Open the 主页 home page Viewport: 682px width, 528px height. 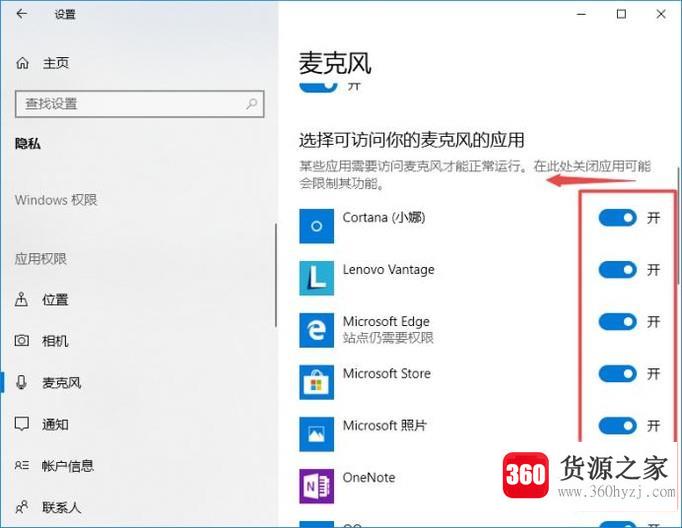pos(56,63)
